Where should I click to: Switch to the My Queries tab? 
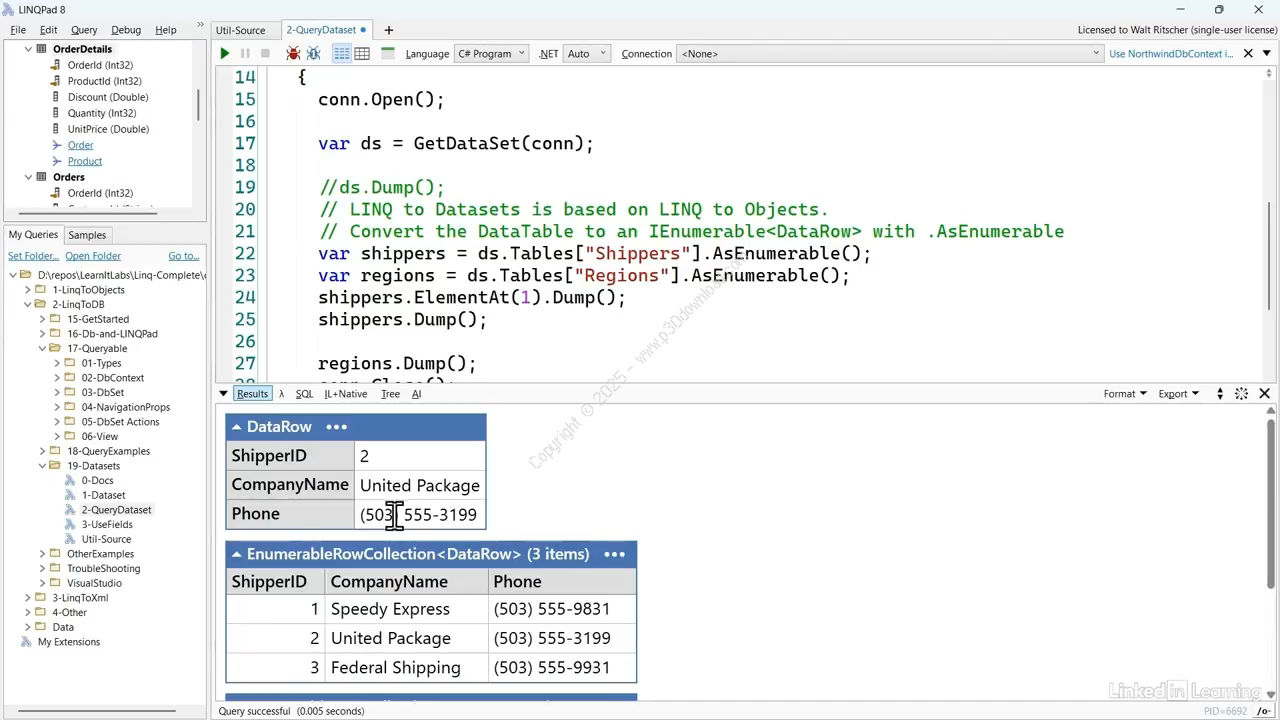click(34, 235)
